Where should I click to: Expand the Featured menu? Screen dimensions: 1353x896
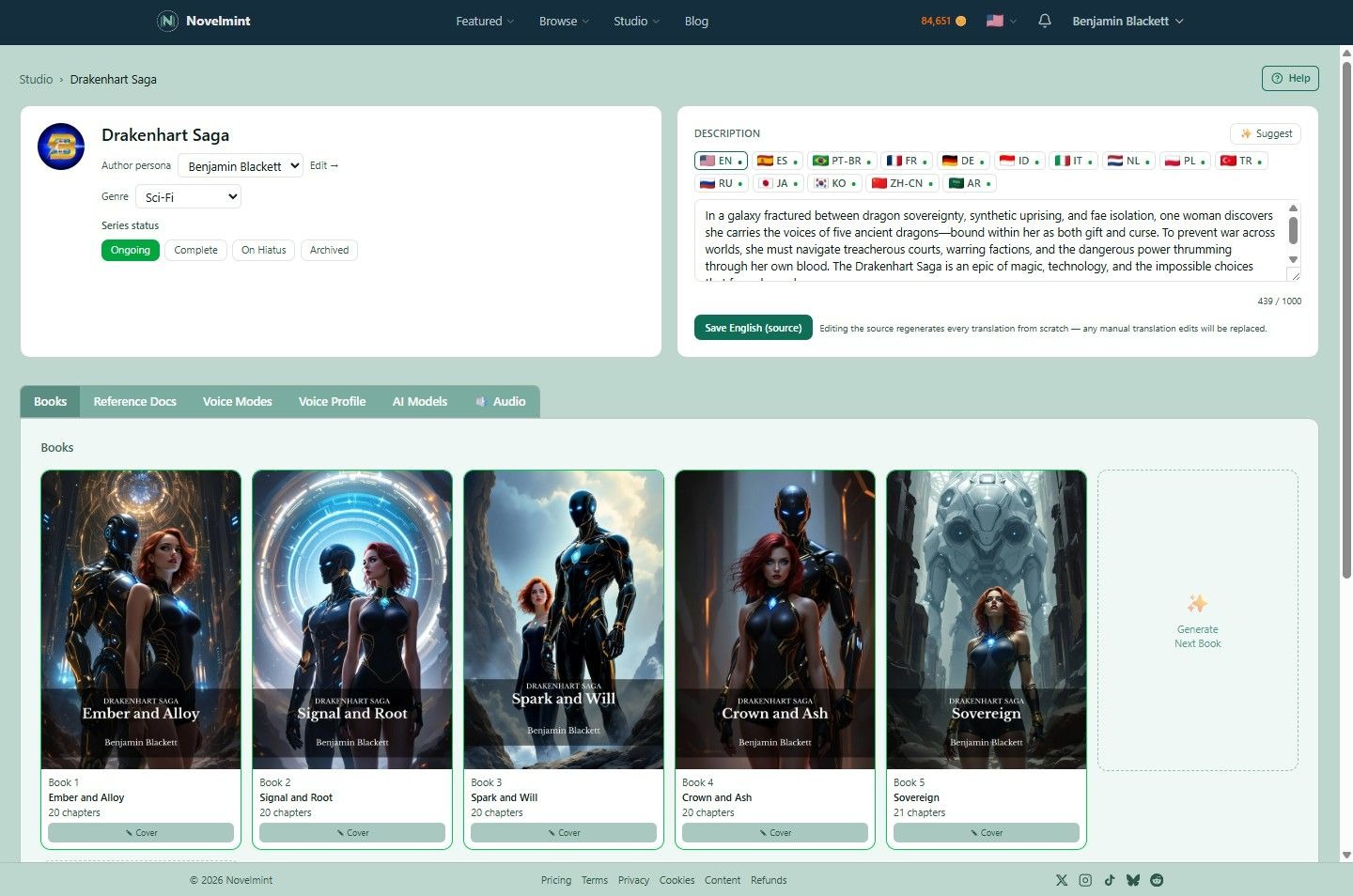485,21
